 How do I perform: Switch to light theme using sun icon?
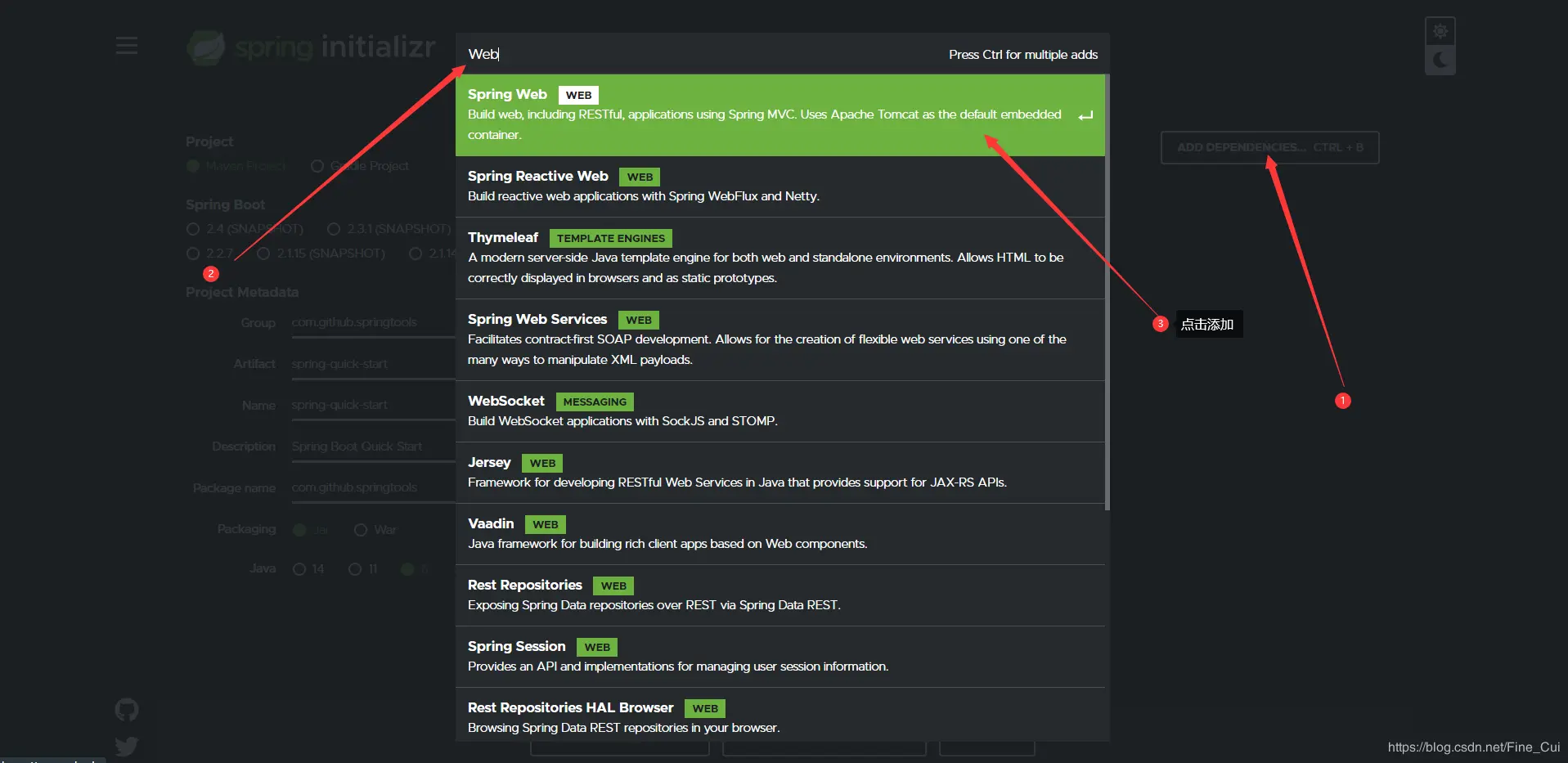pyautogui.click(x=1440, y=31)
